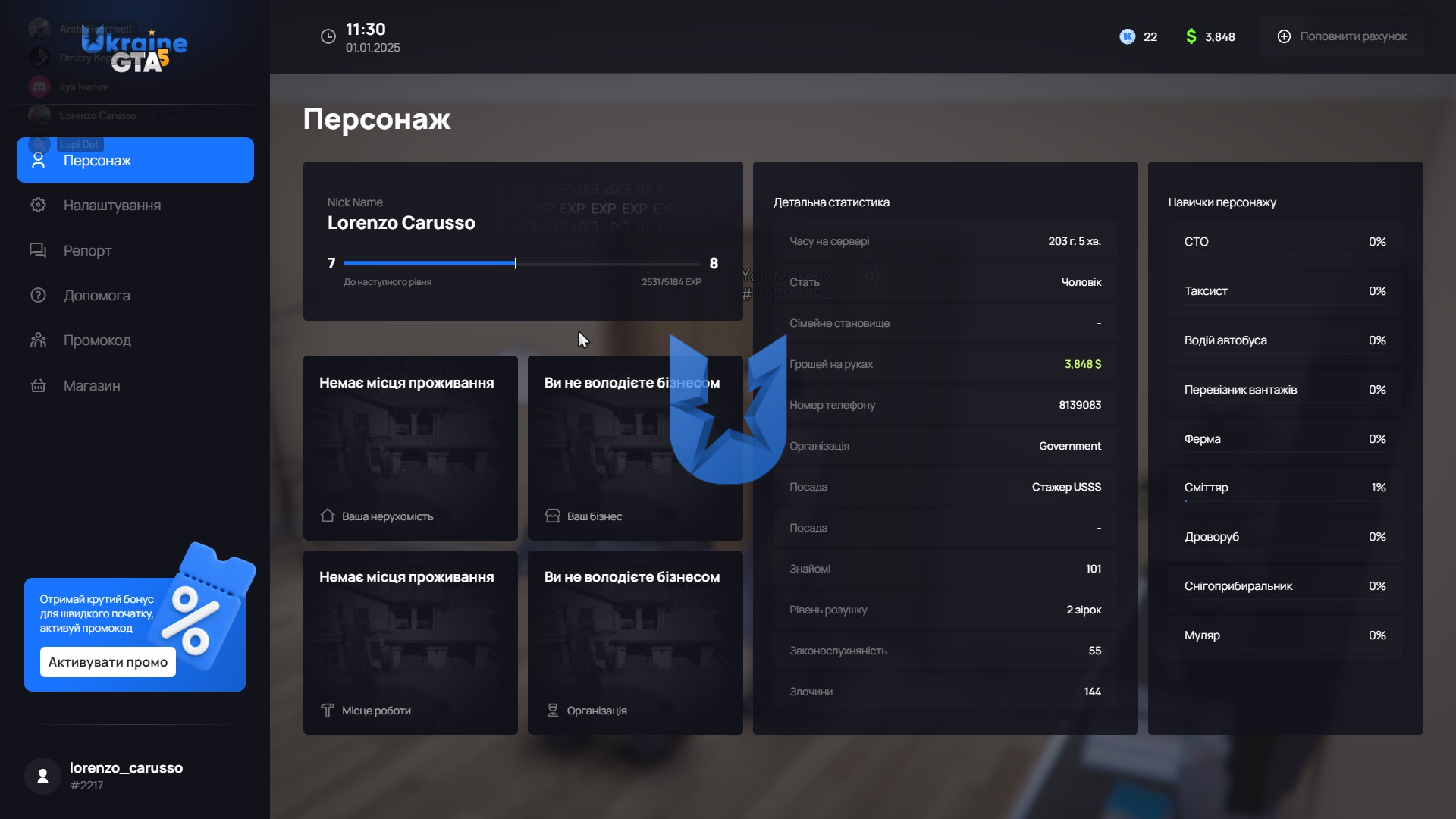This screenshot has height=819, width=1456.
Task: Click the blue K coin icon
Action: click(1128, 36)
